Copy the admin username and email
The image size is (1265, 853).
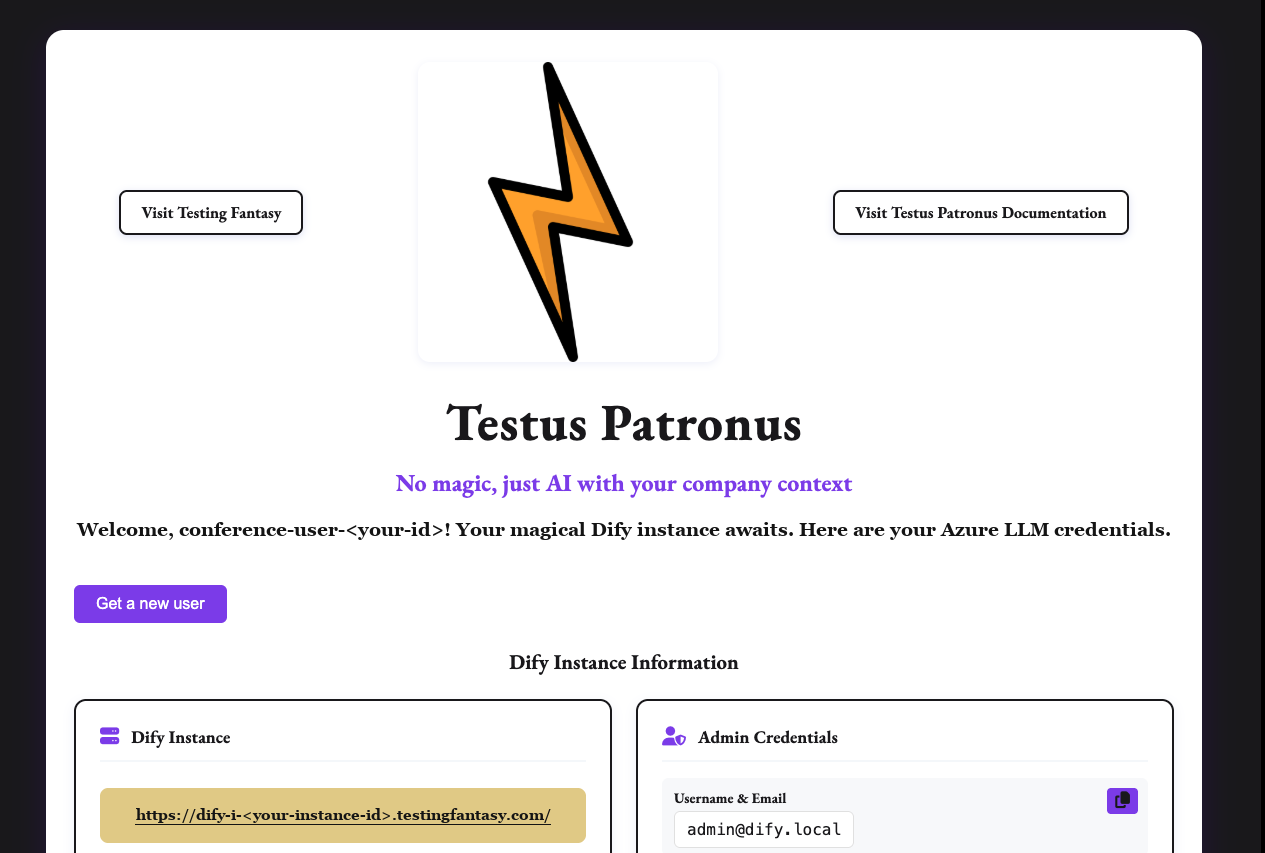[1122, 801]
